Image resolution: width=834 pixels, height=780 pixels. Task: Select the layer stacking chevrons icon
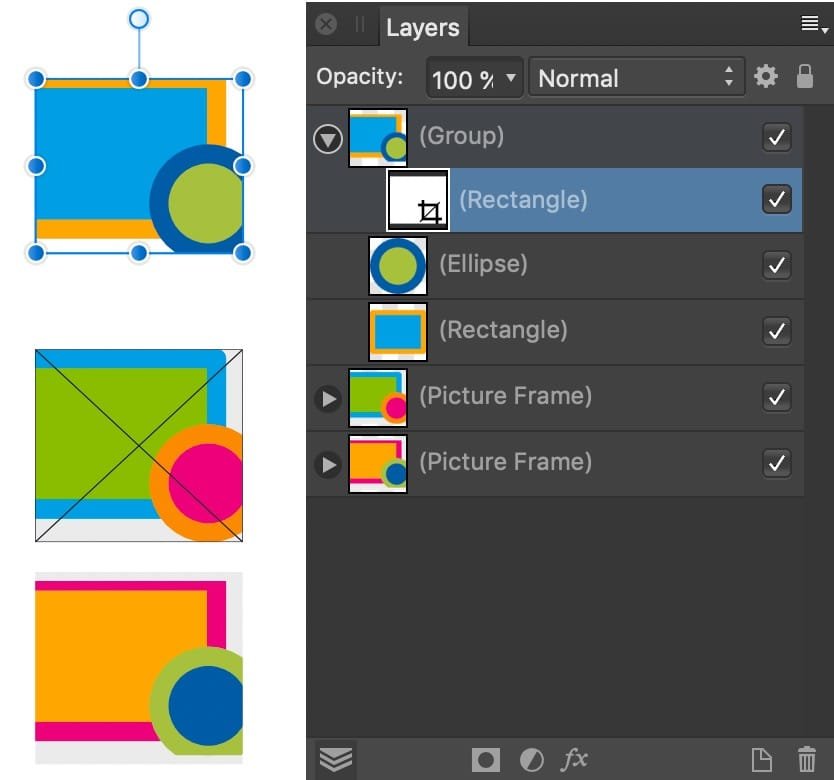[335, 758]
